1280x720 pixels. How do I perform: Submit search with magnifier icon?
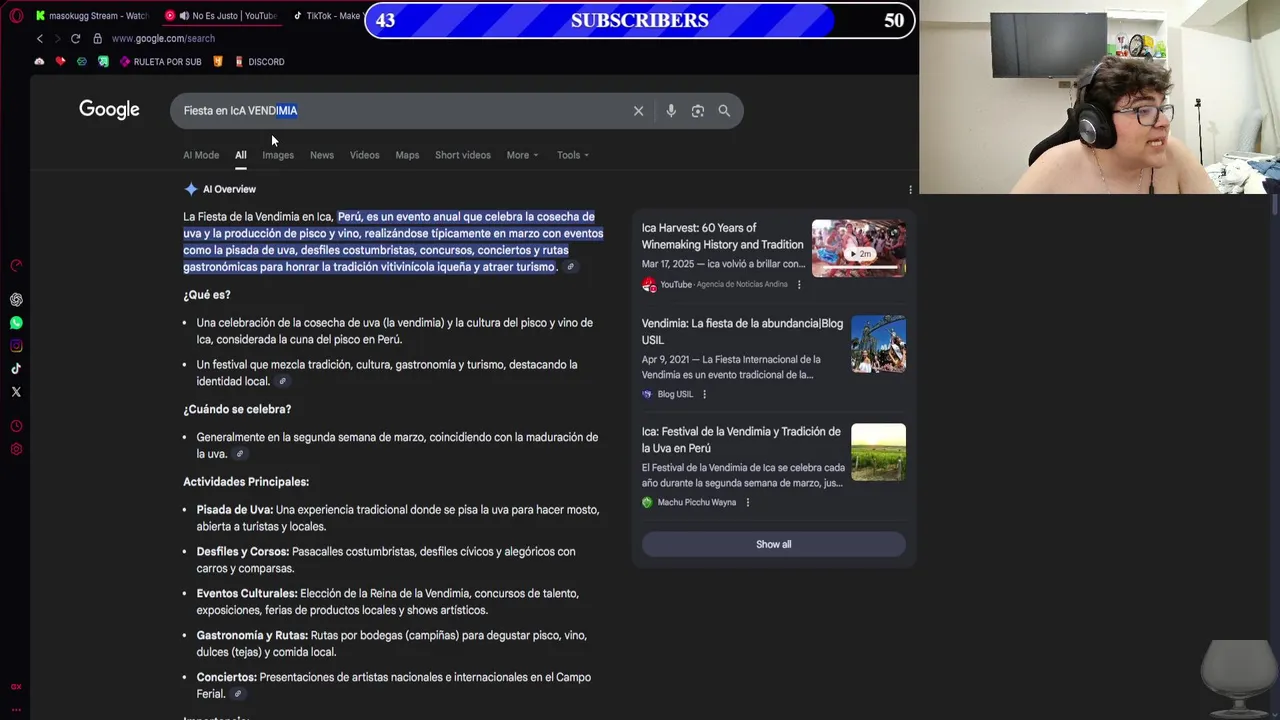(x=724, y=111)
